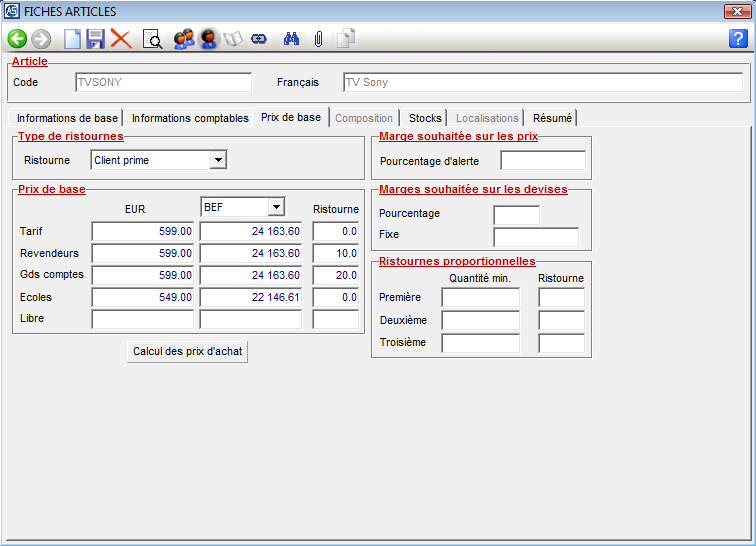Open help with the blue question mark
Viewport: 756px width, 546px height.
[x=738, y=39]
